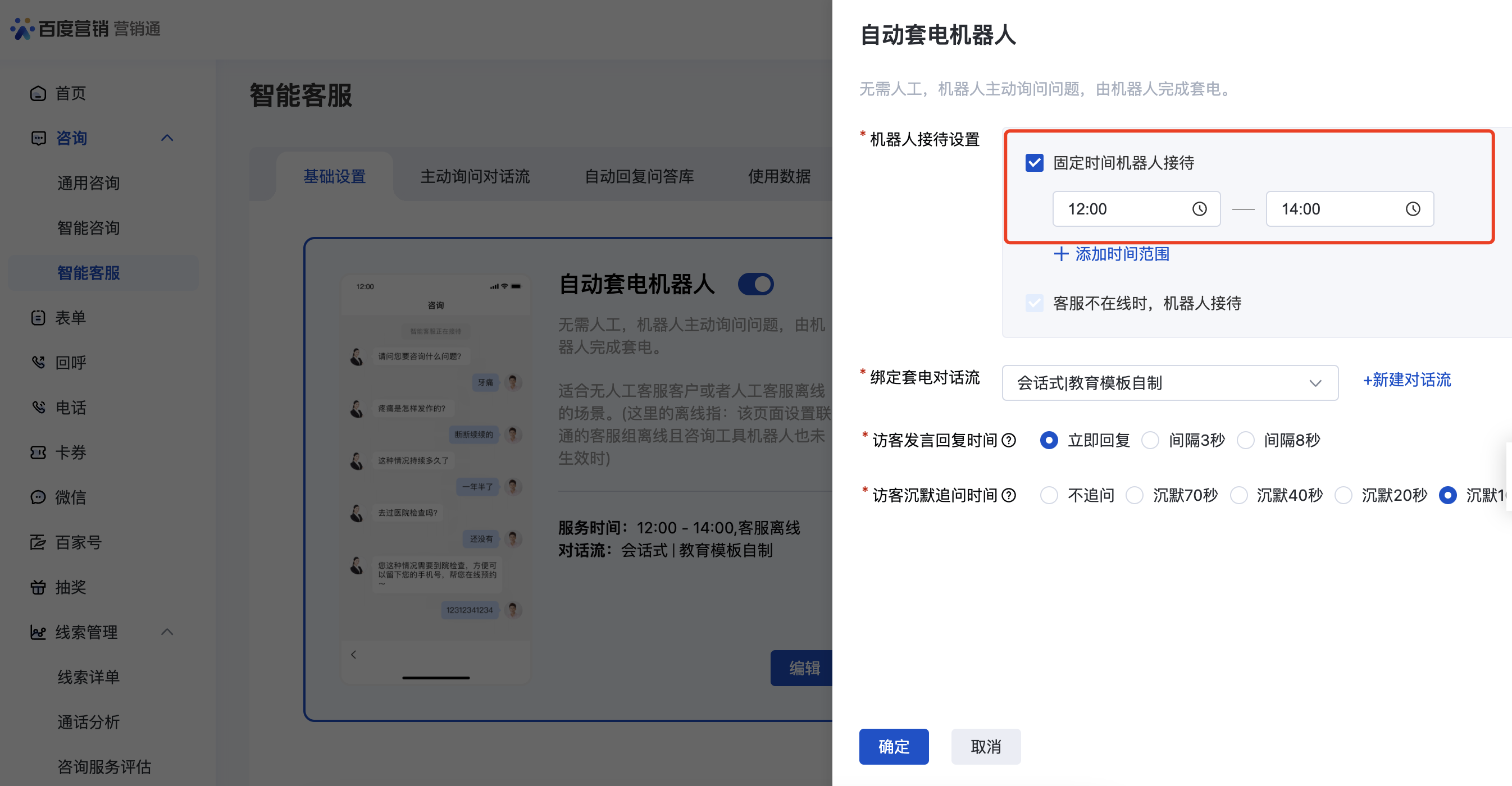Select the 沉默40秒 radio option

click(x=1238, y=496)
